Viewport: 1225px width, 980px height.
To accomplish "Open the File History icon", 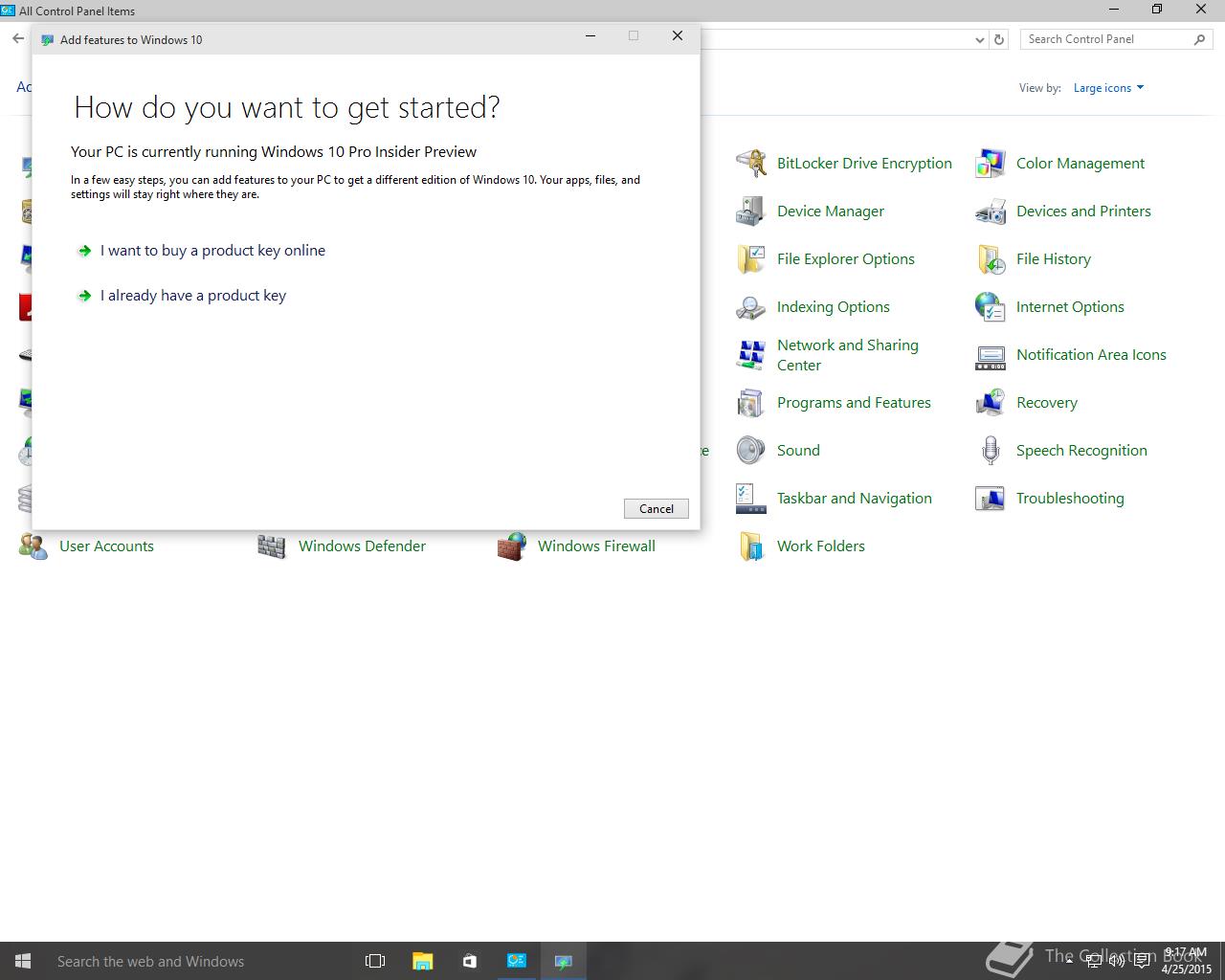I will point(991,259).
